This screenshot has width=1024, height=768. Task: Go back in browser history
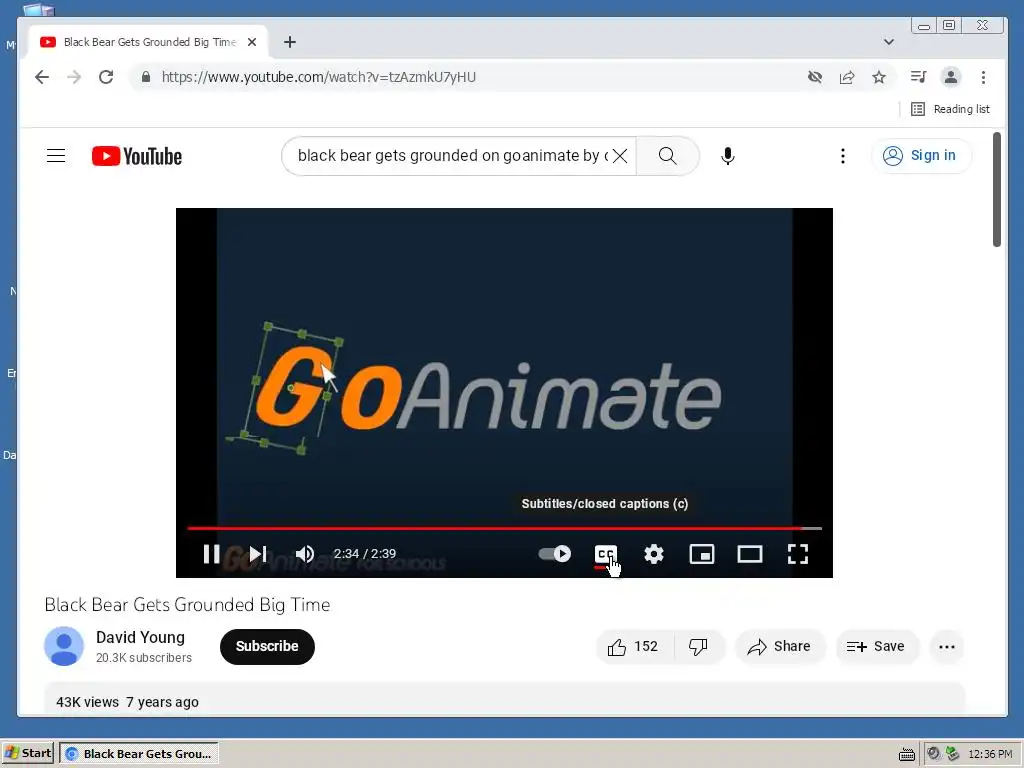click(42, 77)
